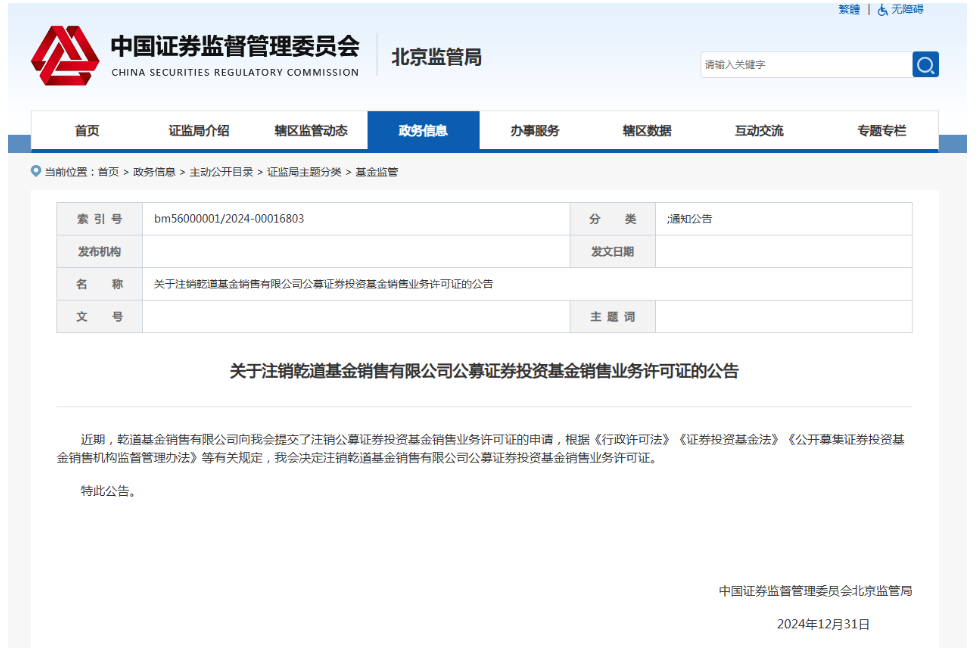This screenshot has height=657, width=978.
Task: Click the 分类 label cell
Action: tap(612, 219)
